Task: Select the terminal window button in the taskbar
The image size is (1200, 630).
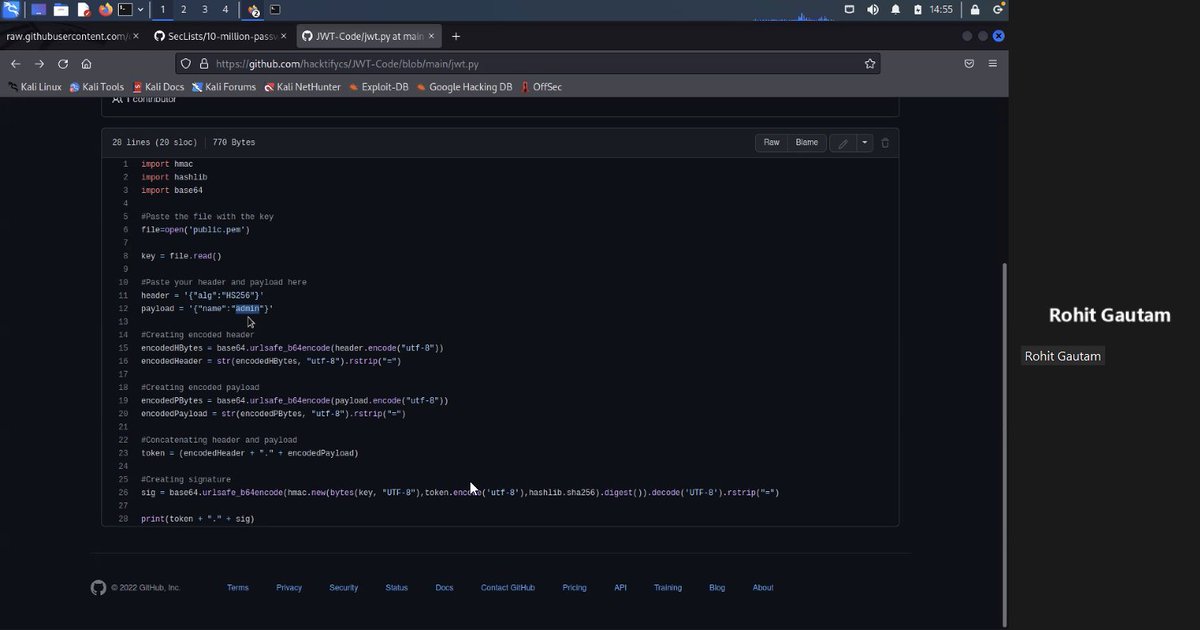Action: [x=275, y=10]
